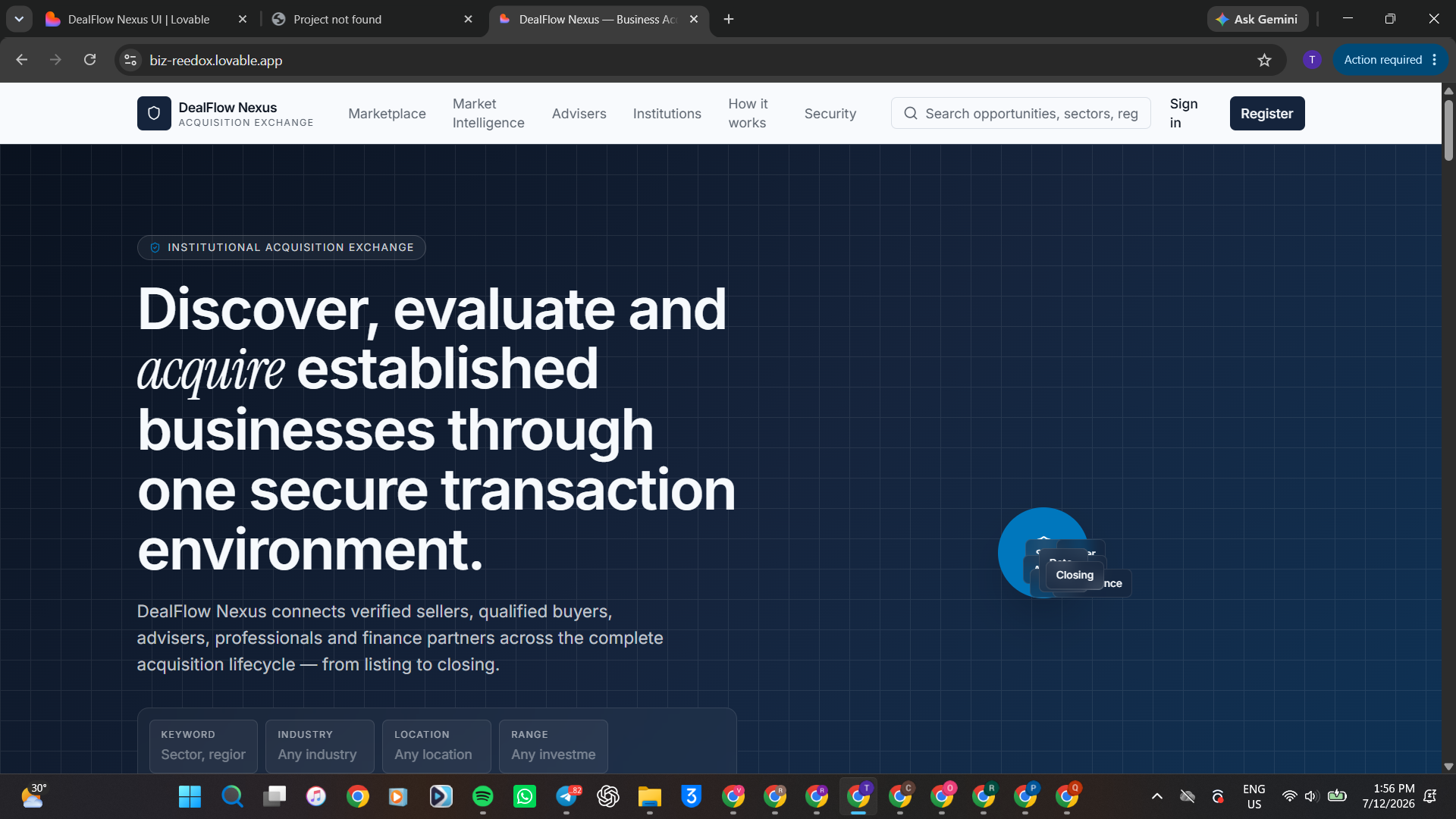Open the weather widget showing 30°
This screenshot has width=1456, height=819.
tap(34, 796)
